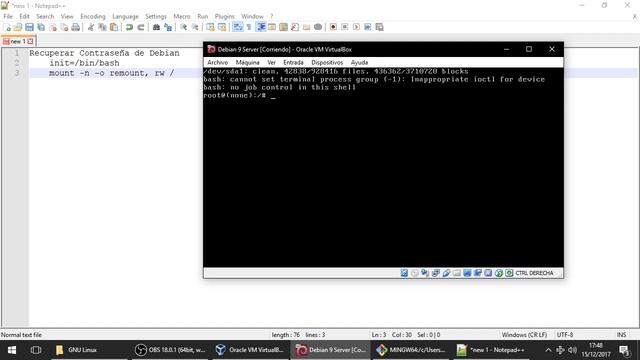Click the Save Recorded Macro icon
Viewport: 640px width, 360px height.
pos(380,27)
